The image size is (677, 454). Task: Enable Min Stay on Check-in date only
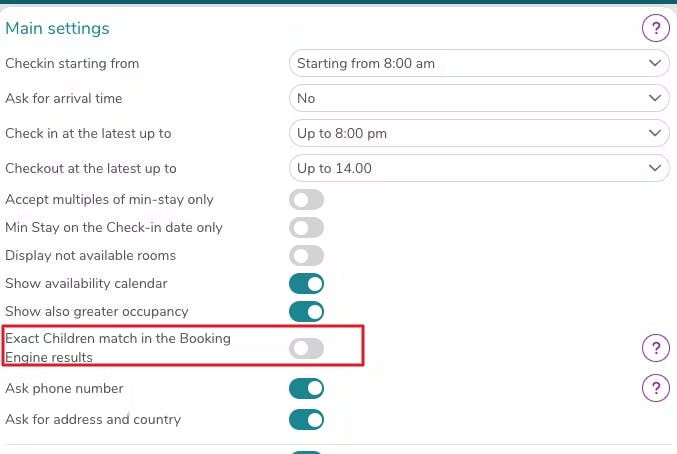coord(307,228)
